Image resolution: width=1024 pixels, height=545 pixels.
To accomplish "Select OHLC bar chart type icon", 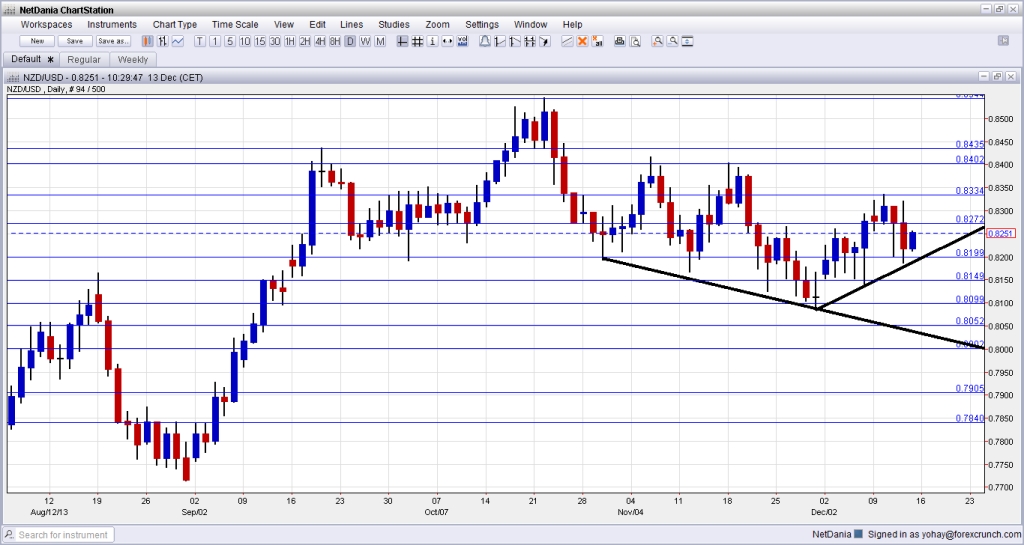I will pos(163,41).
